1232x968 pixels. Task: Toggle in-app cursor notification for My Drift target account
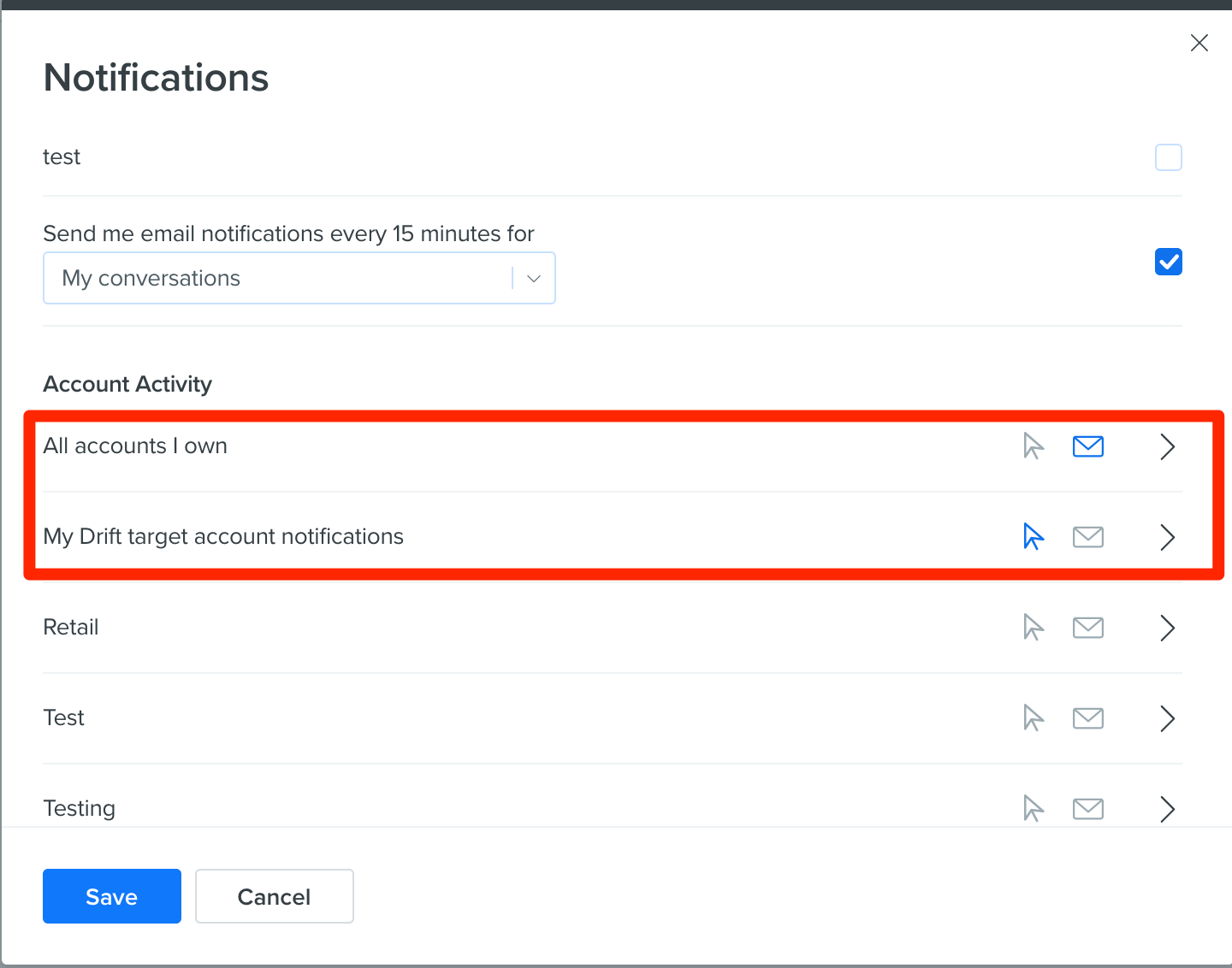(x=1034, y=537)
